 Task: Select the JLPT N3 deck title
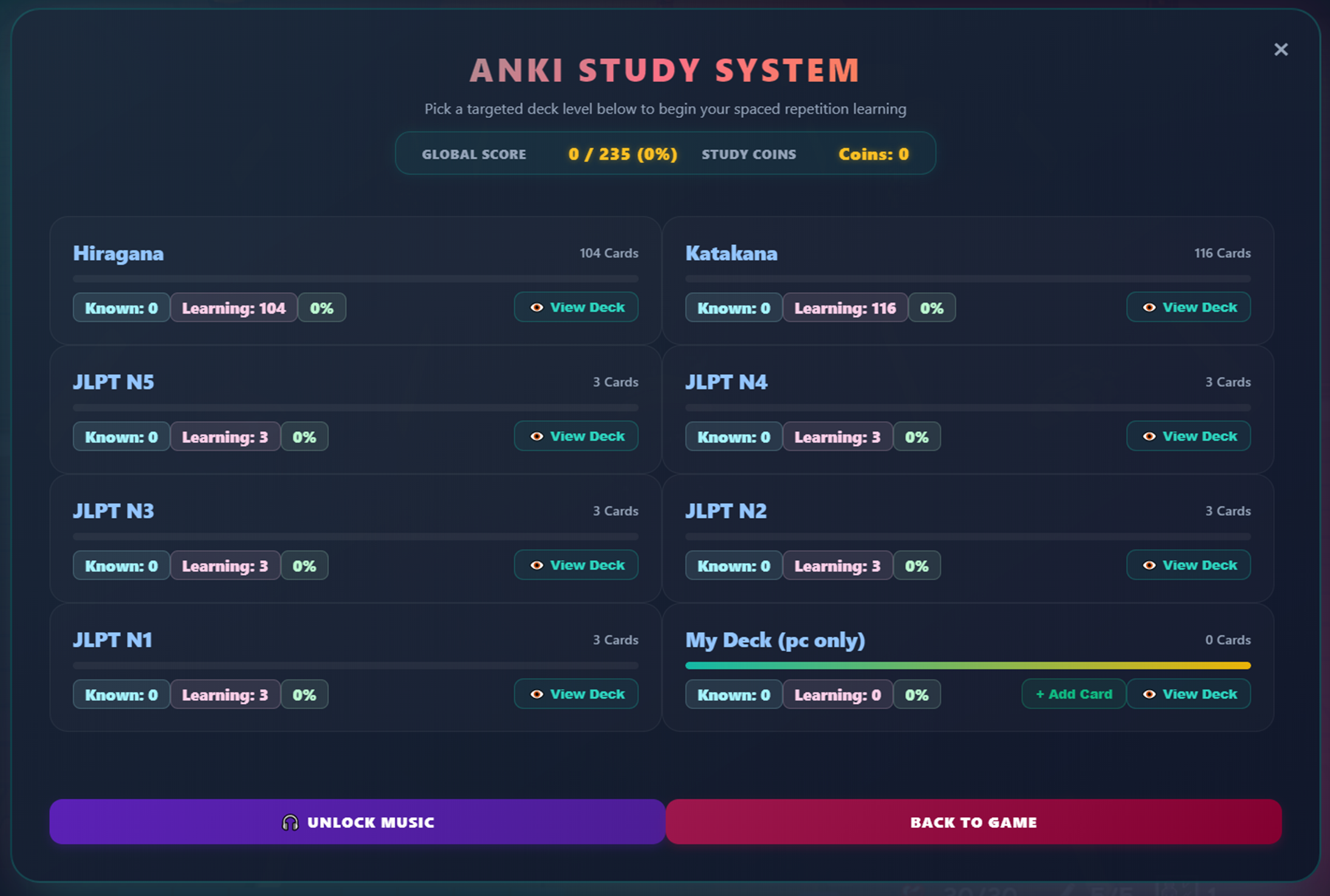point(114,511)
